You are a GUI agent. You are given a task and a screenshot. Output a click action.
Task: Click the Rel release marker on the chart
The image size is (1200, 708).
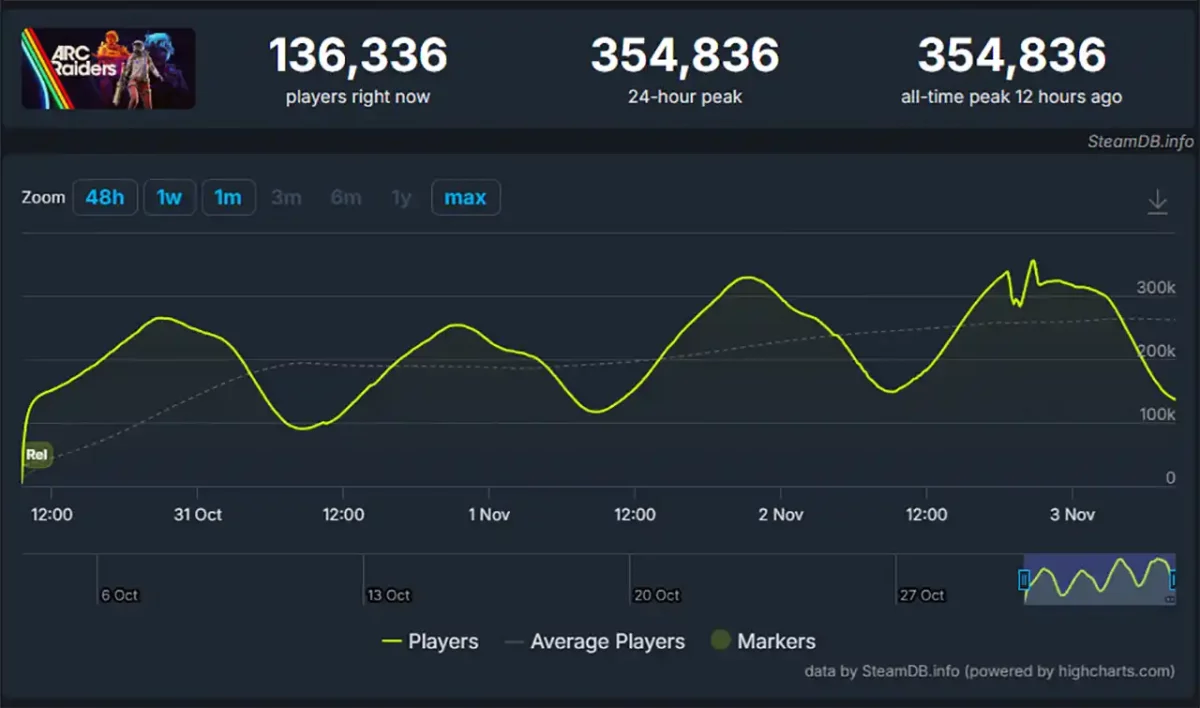point(36,454)
